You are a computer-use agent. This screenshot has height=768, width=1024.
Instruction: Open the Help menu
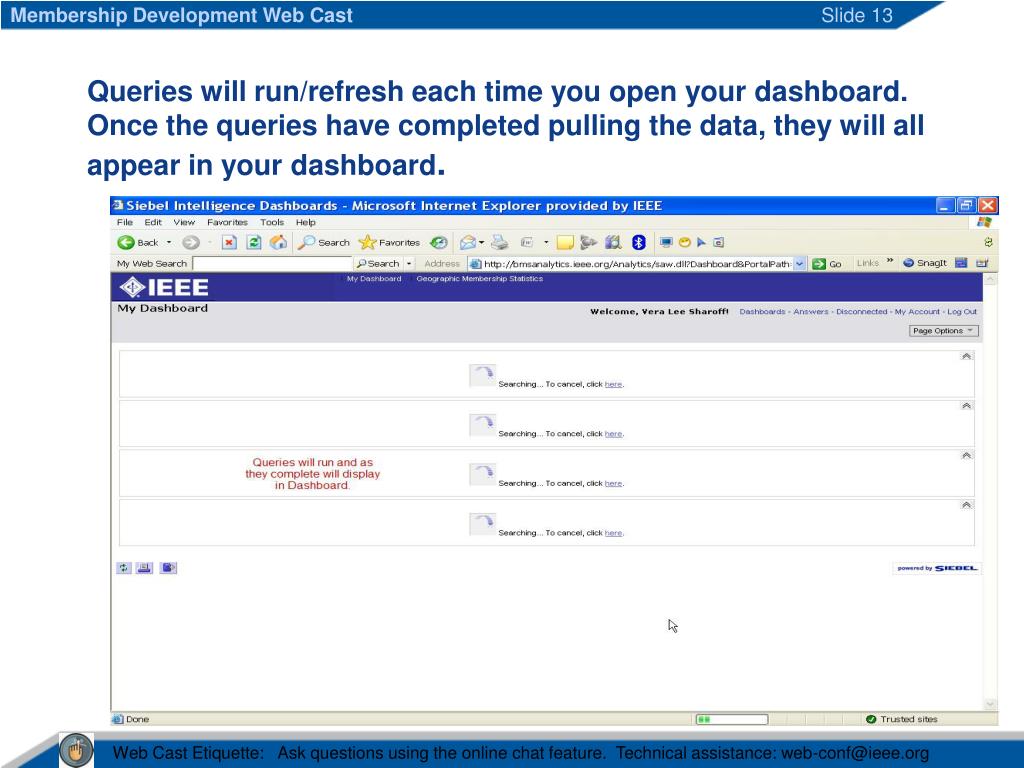306,223
